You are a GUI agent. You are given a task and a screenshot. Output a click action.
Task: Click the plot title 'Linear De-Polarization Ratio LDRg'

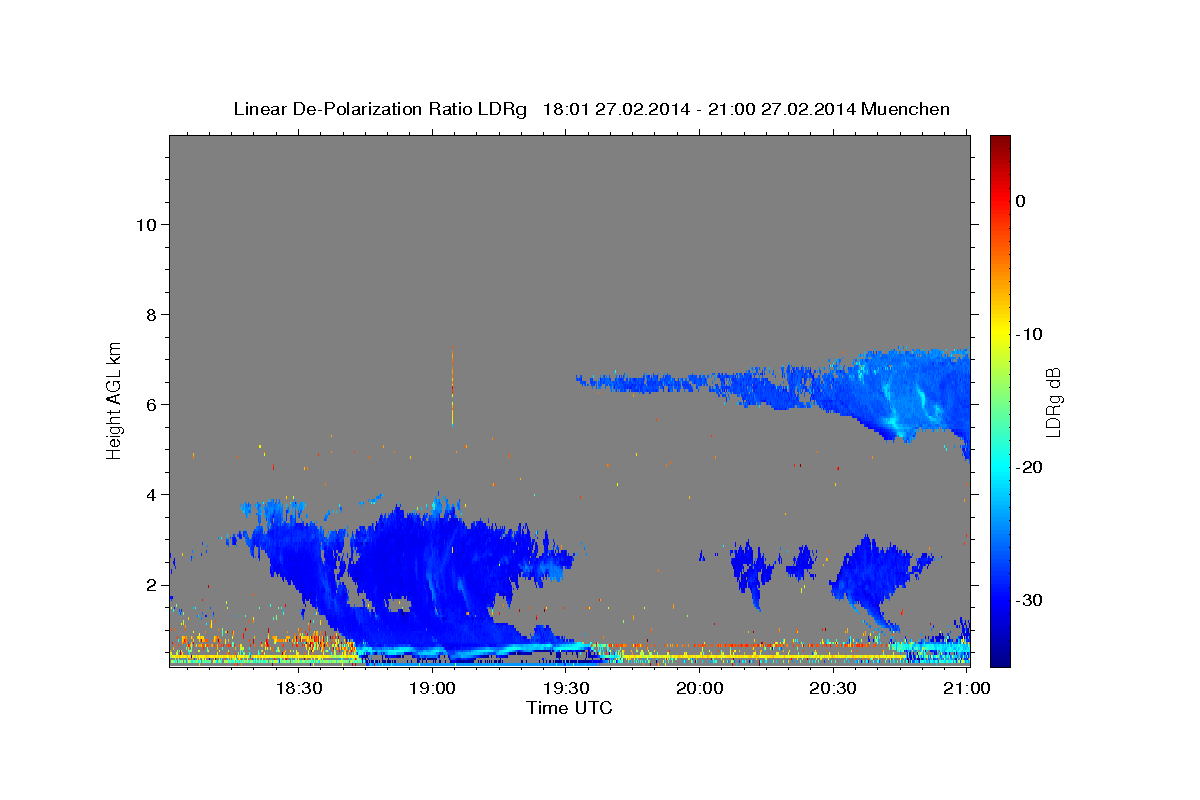379,109
